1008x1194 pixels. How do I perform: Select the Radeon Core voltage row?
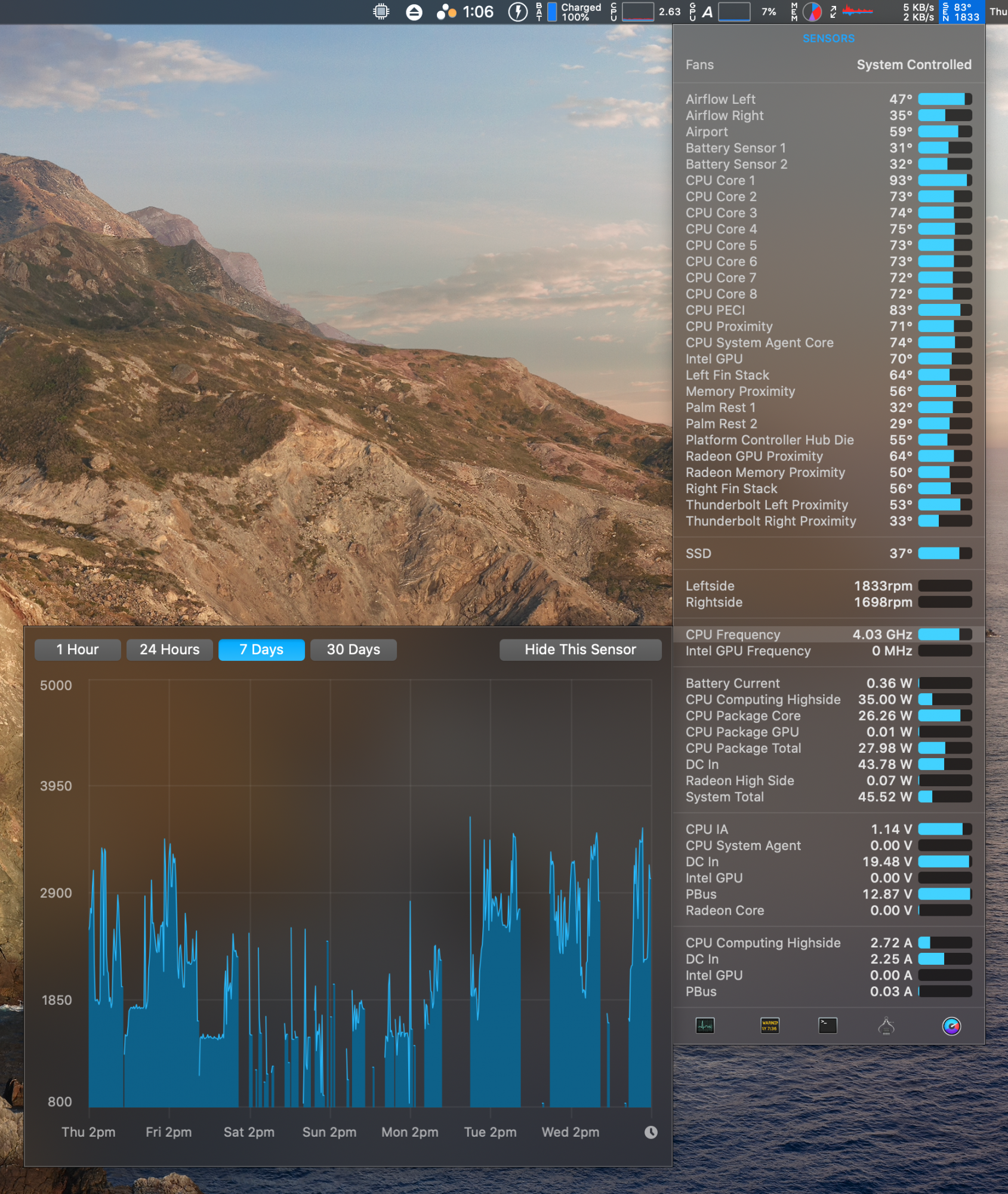(x=828, y=910)
